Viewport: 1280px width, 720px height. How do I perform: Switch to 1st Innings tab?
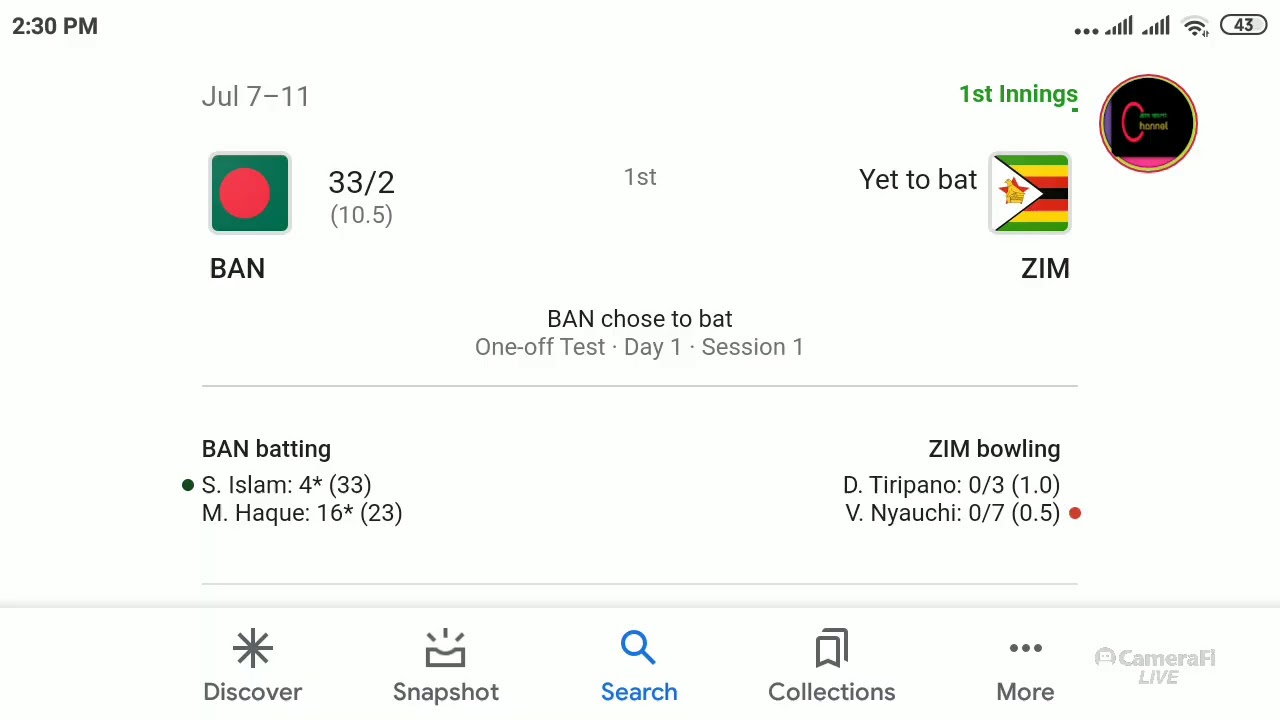pos(1018,94)
